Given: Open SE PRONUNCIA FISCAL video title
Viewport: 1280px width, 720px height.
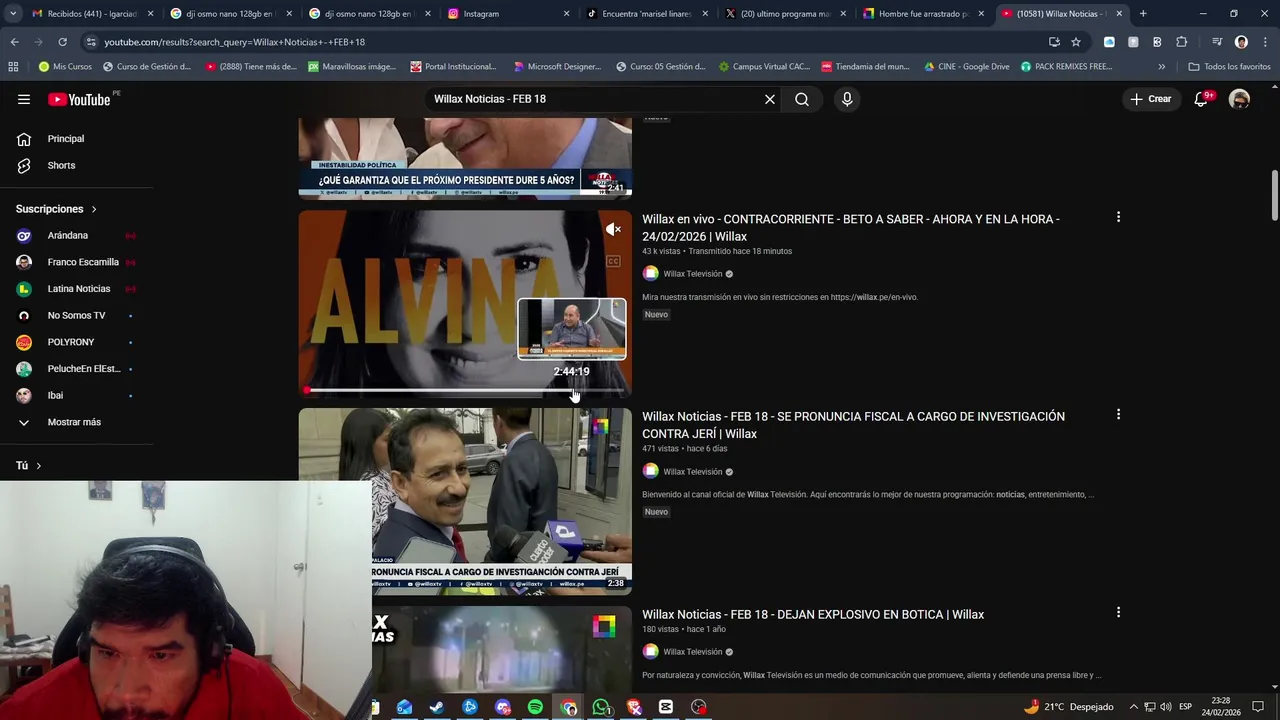Looking at the screenshot, I should coord(853,425).
